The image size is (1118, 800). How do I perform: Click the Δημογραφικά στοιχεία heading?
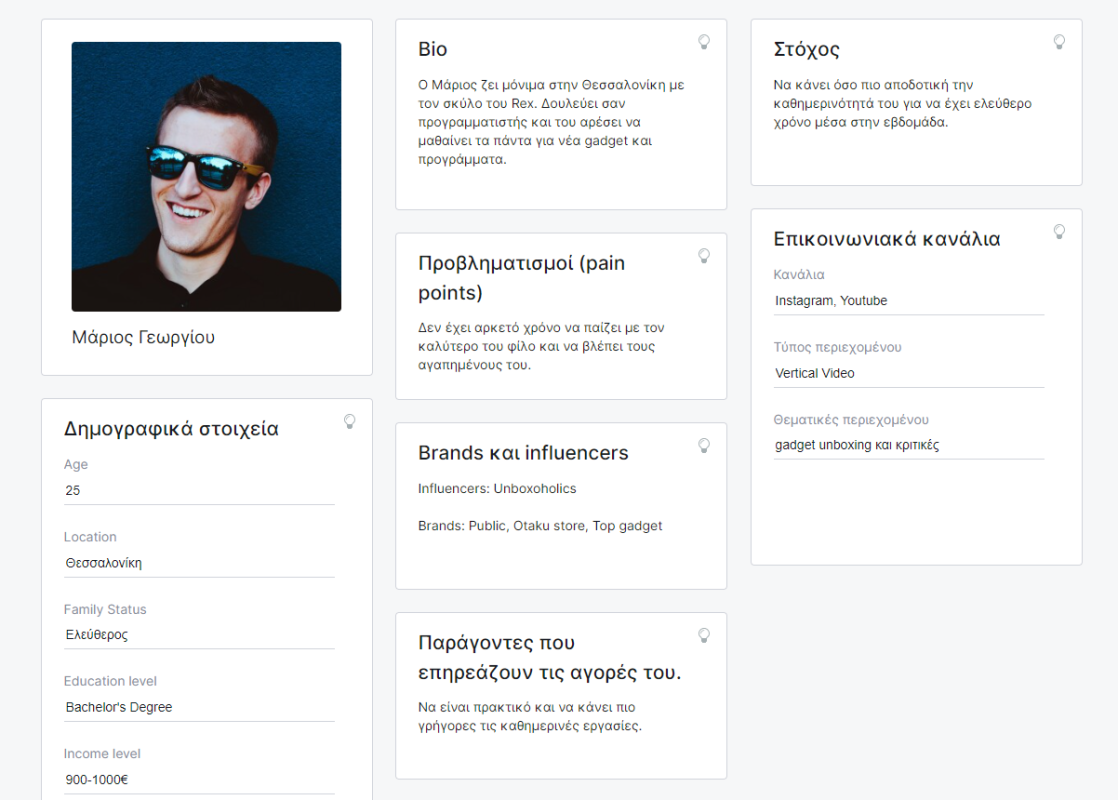171,429
